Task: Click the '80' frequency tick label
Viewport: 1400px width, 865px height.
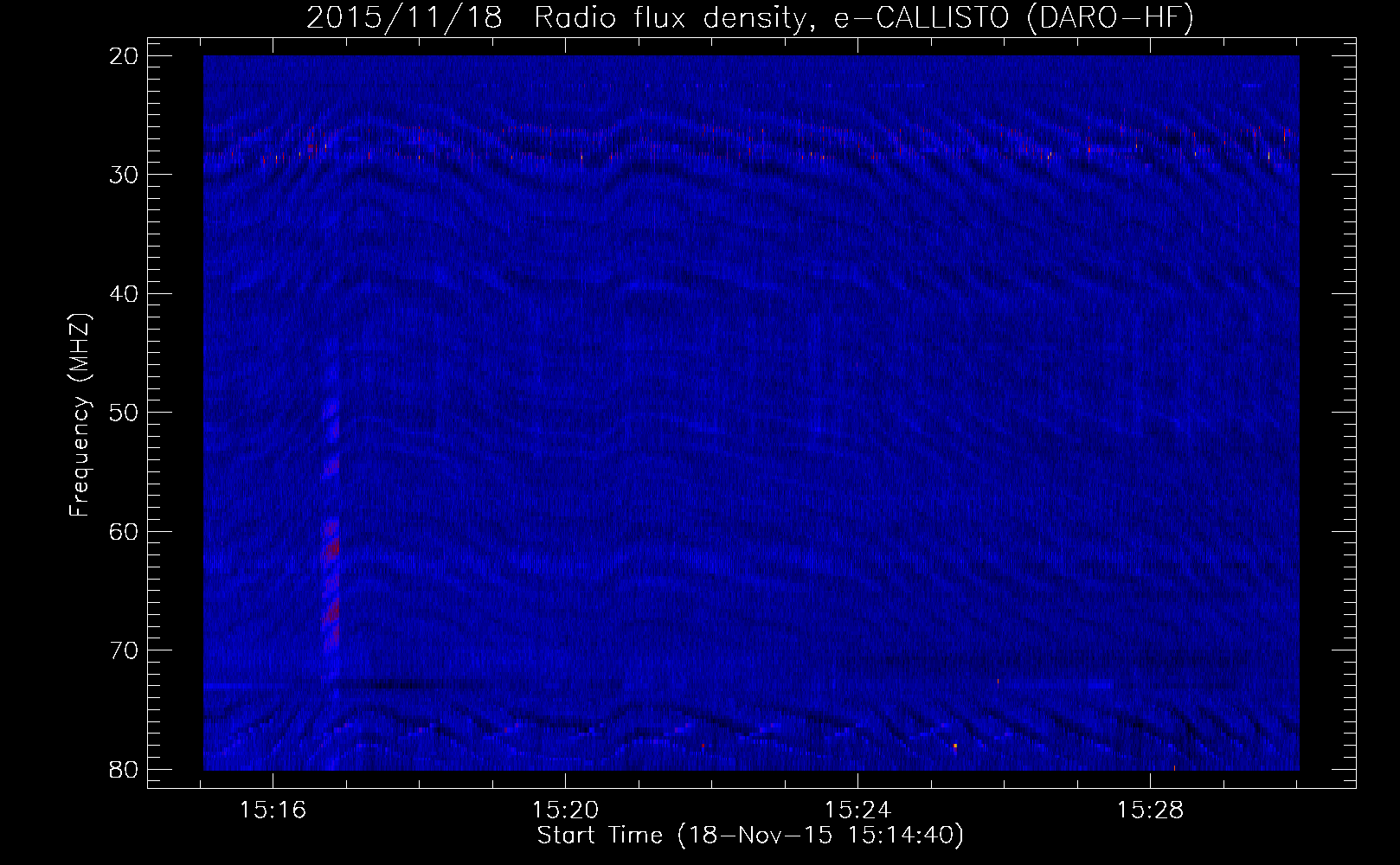Action: [x=125, y=769]
